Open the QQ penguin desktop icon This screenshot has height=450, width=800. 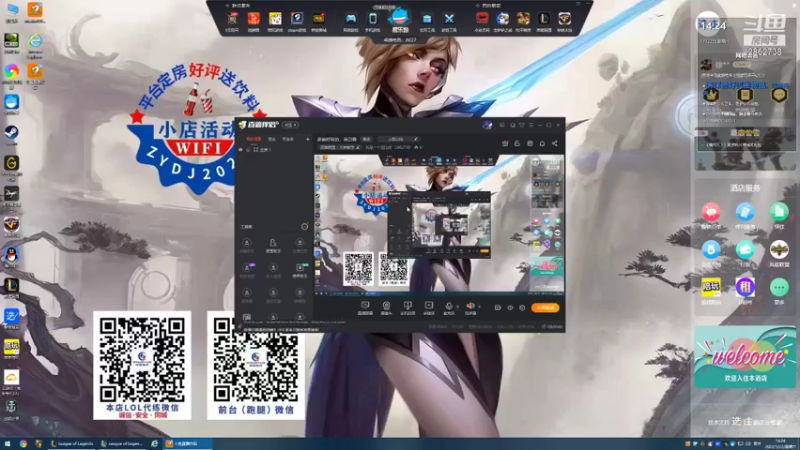coord(11,257)
